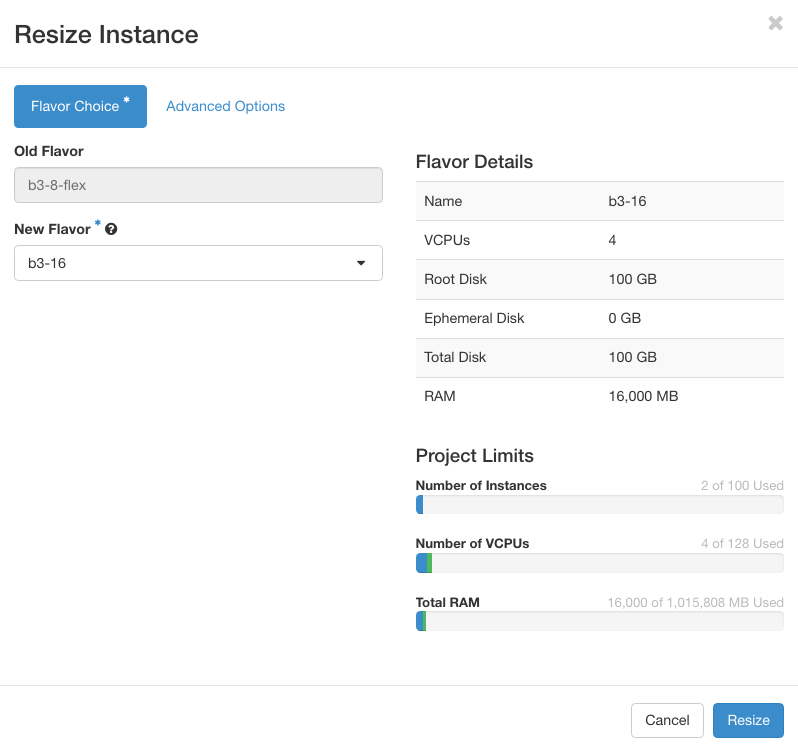Click the Flavor Details heading
798x751 pixels.
pyautogui.click(x=474, y=162)
